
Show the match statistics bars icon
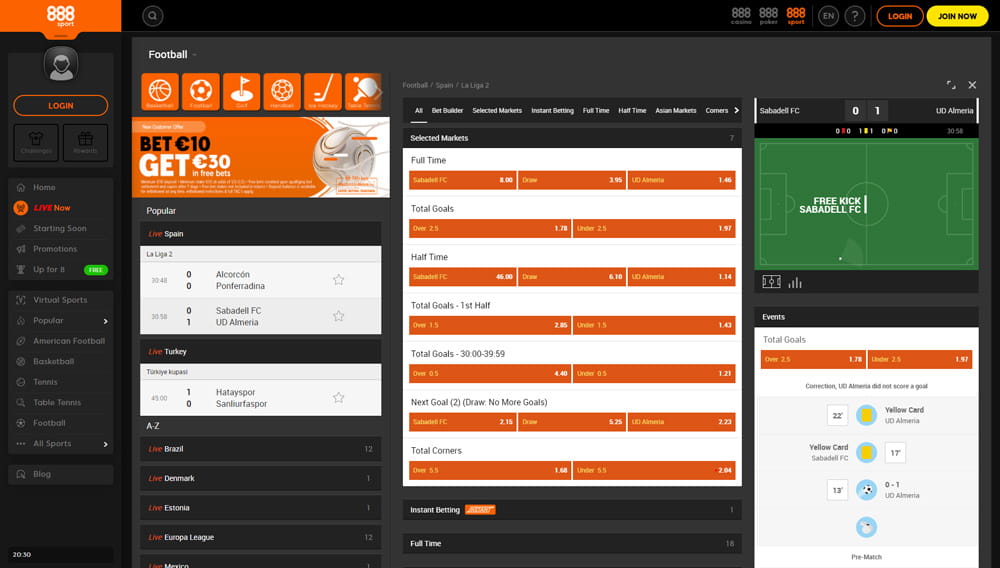click(x=795, y=282)
